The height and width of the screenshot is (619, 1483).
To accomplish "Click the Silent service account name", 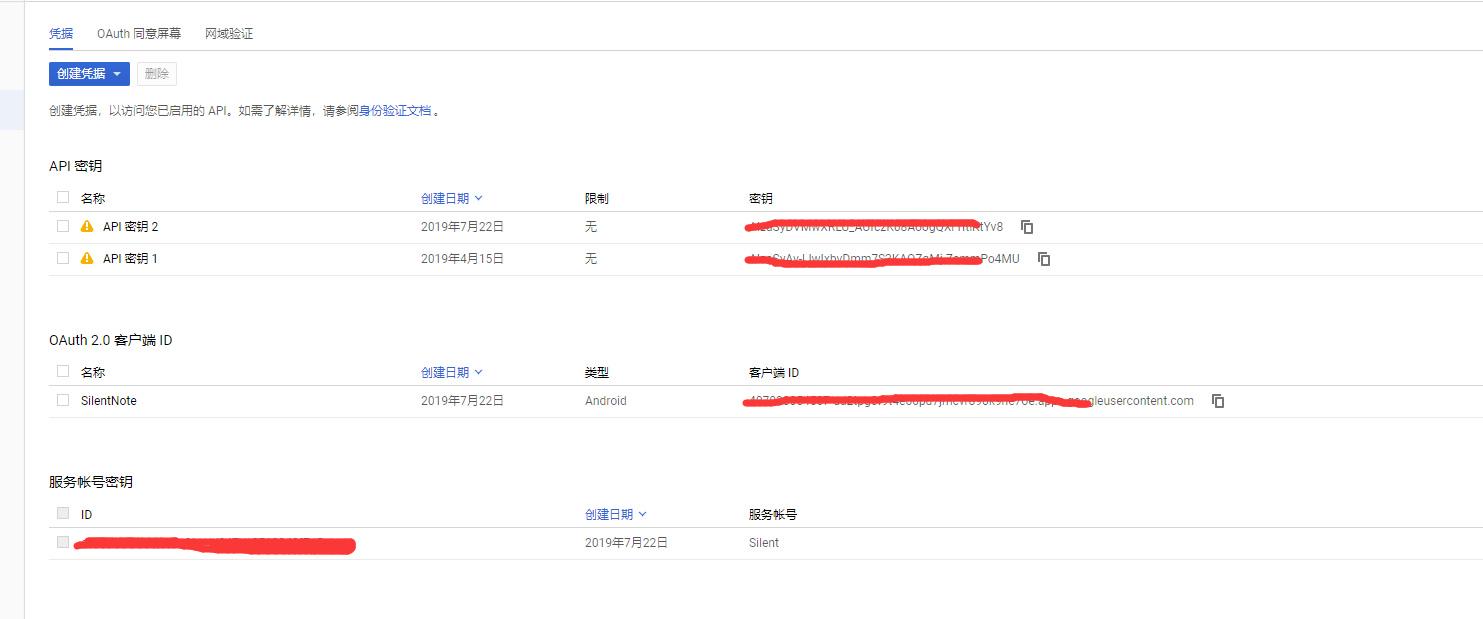I will click(764, 543).
